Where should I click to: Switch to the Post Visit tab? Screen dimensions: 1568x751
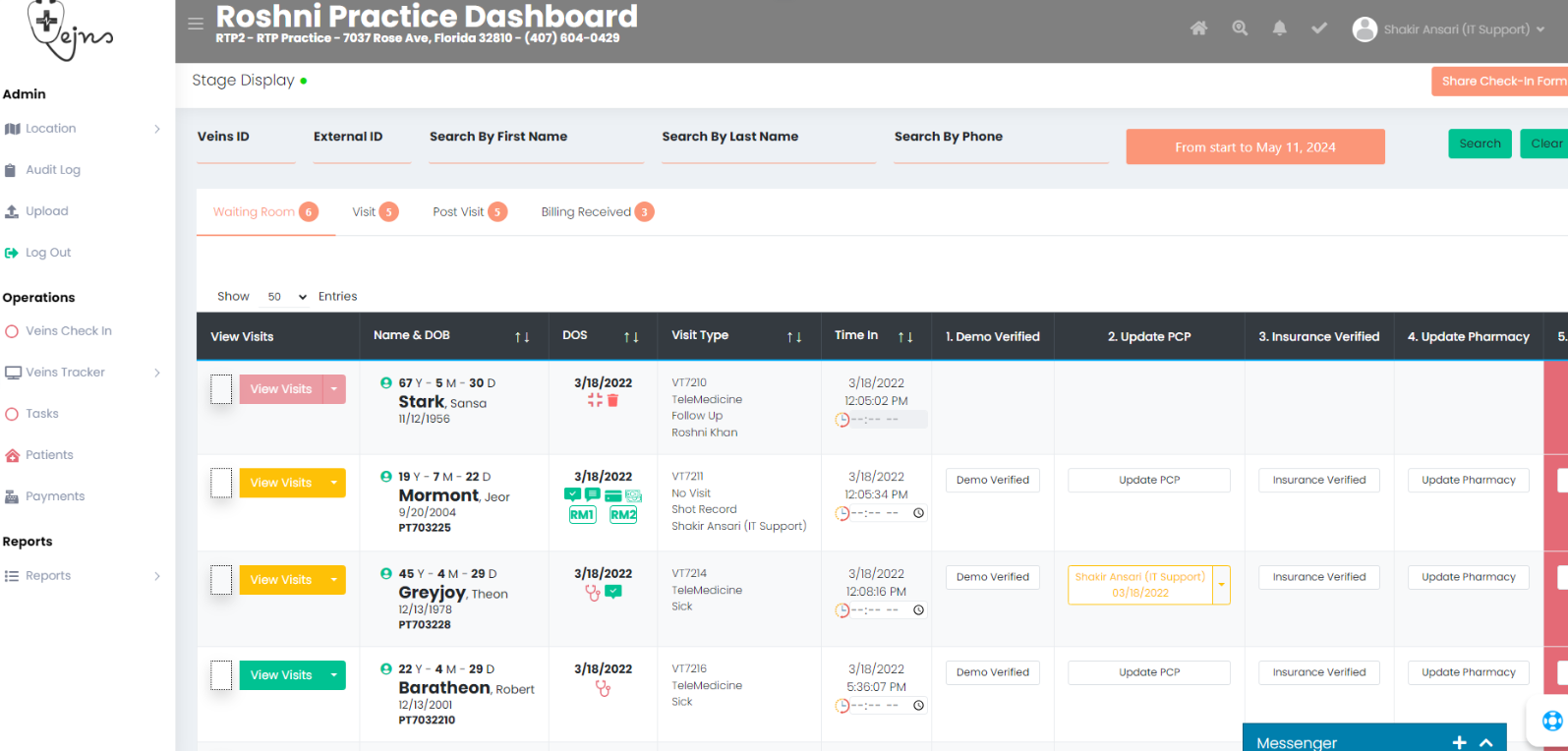(x=470, y=212)
